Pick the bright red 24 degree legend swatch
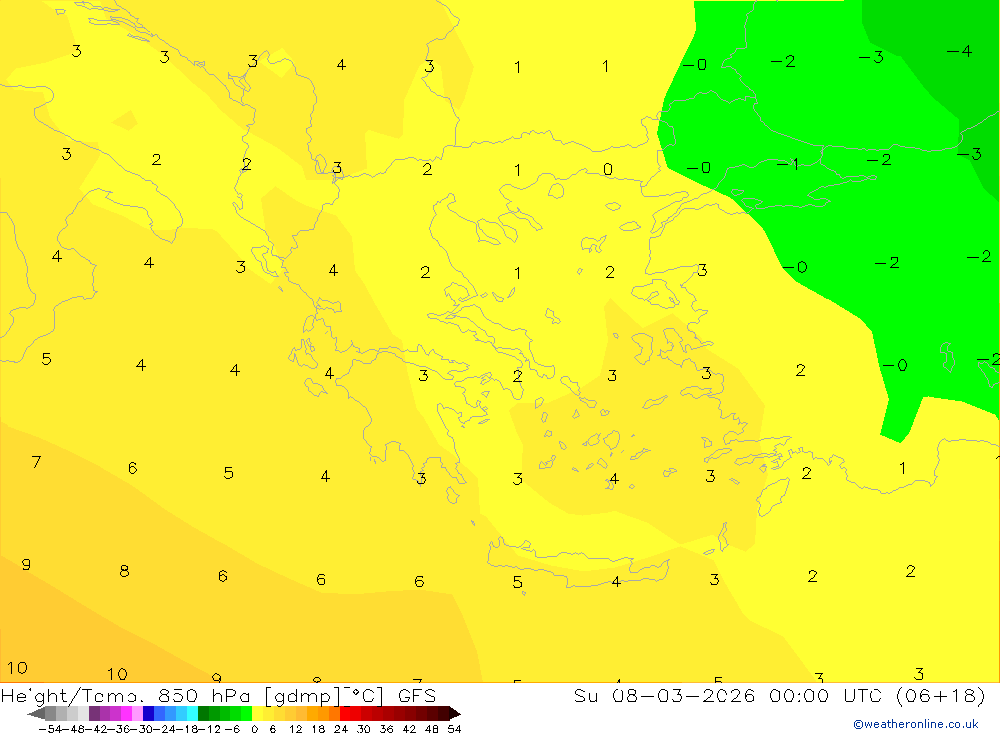Screen dimensions: 1000x733 [x=345, y=714]
